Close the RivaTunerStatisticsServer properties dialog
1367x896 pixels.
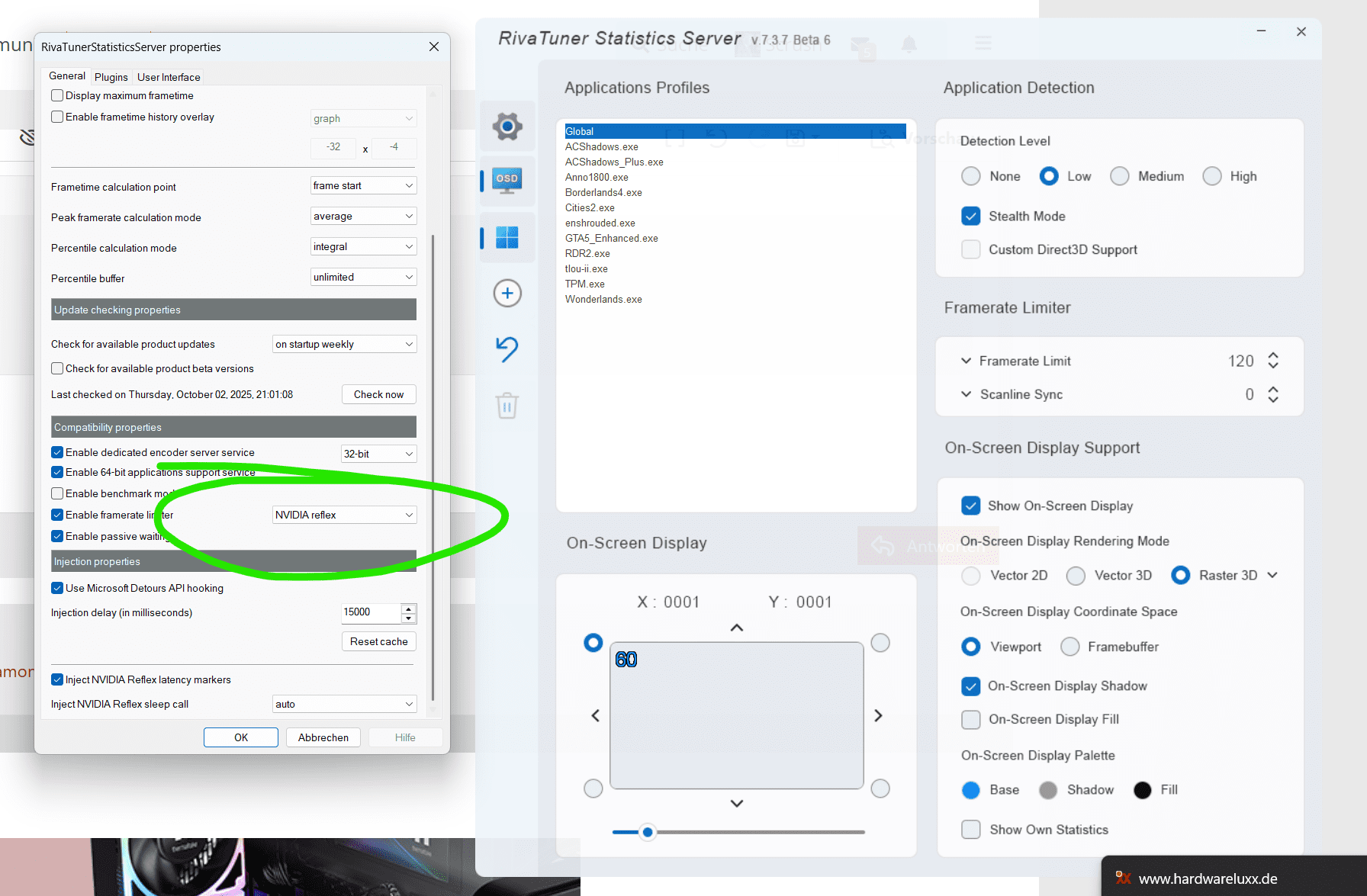click(x=434, y=47)
